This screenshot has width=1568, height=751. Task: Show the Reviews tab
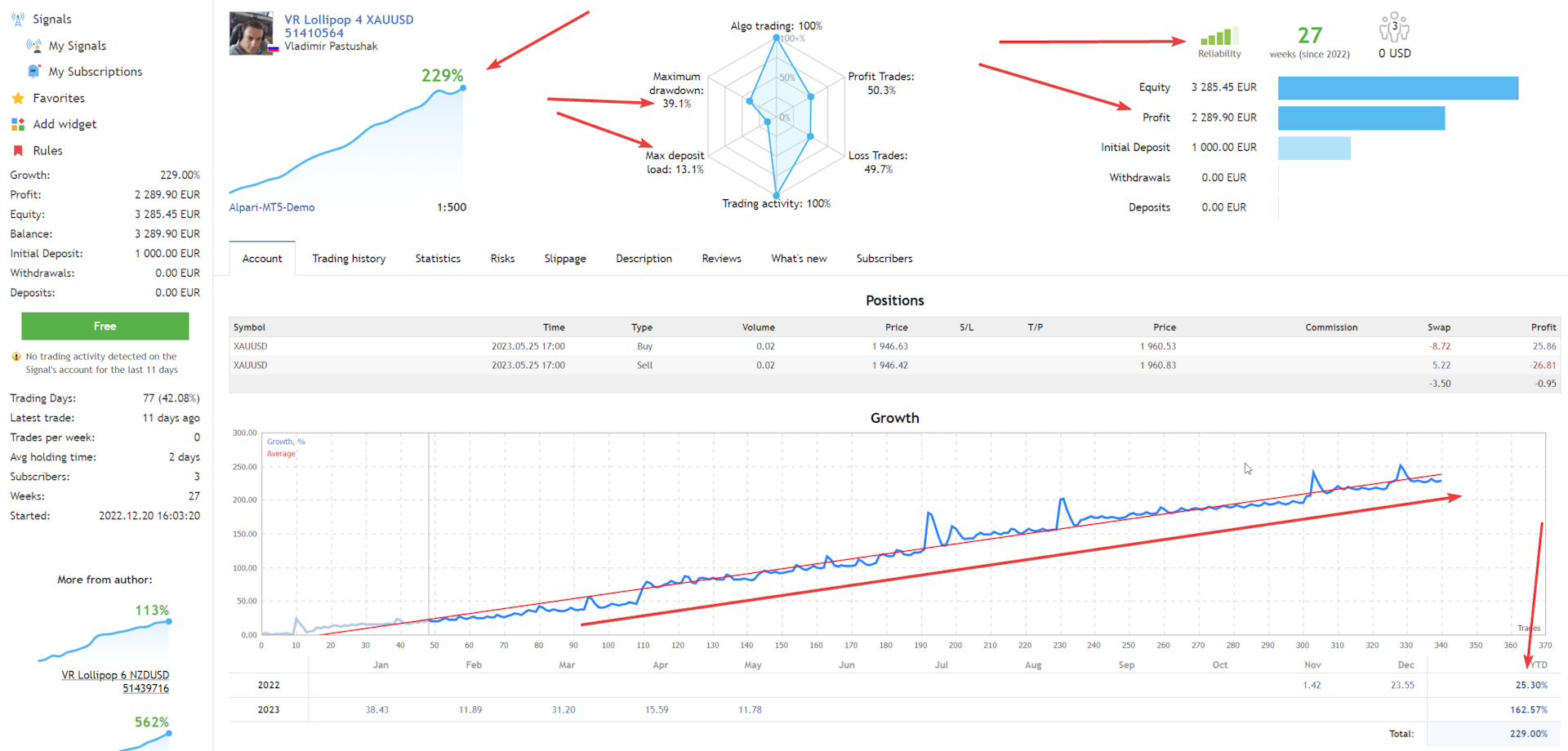(x=721, y=259)
